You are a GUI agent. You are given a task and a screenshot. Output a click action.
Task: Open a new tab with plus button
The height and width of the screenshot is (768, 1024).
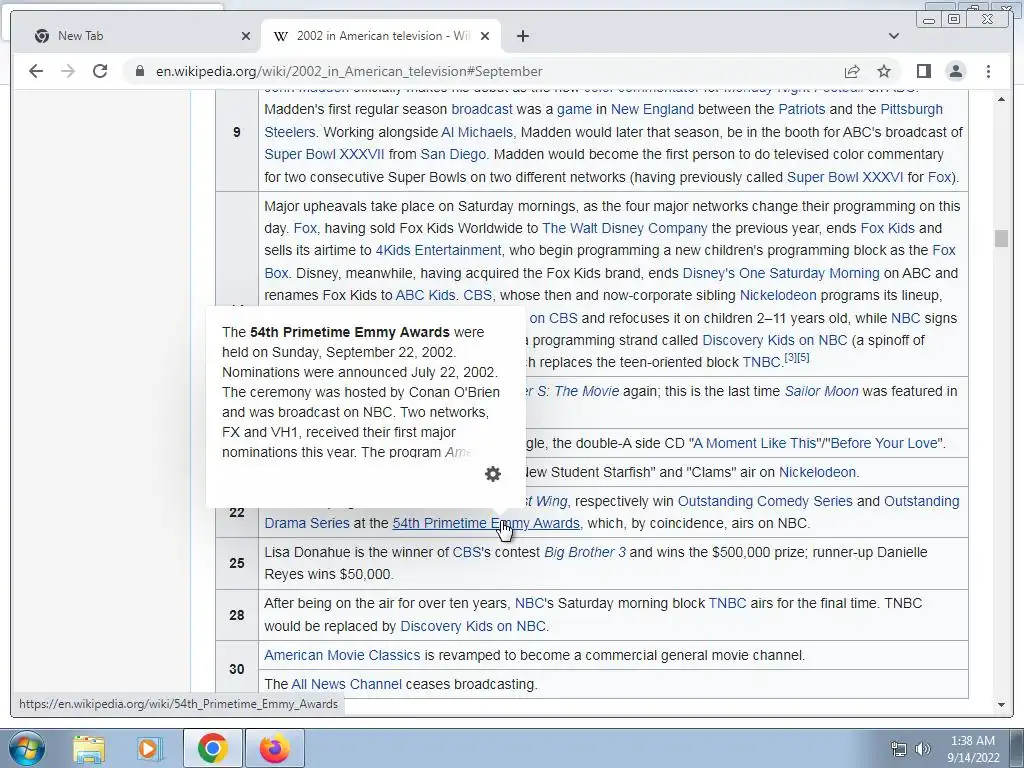coord(522,36)
